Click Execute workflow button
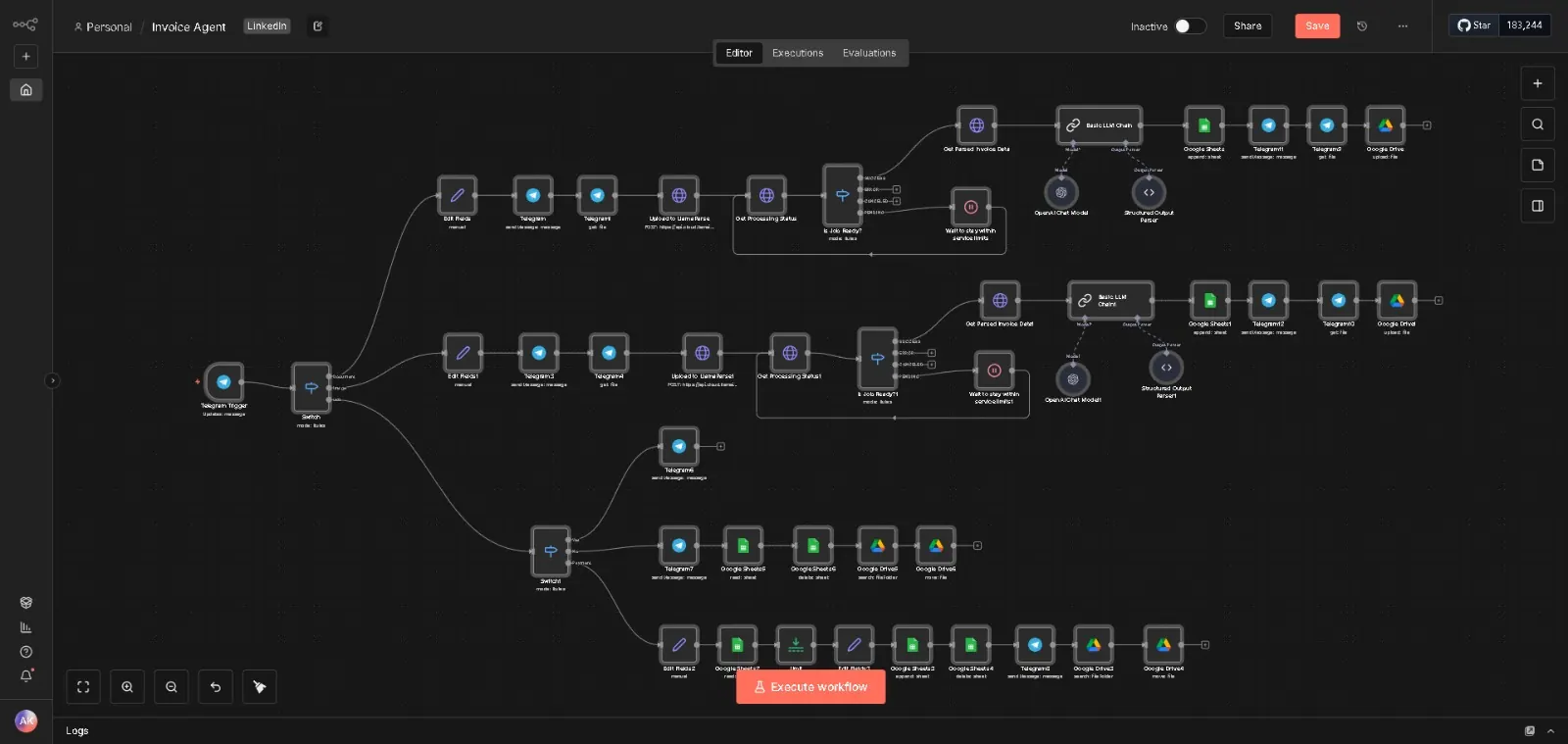 click(x=810, y=687)
